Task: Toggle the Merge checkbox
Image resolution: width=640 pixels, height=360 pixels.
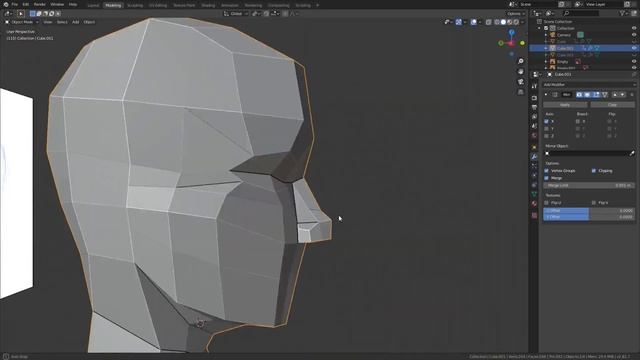Action: tap(547, 178)
